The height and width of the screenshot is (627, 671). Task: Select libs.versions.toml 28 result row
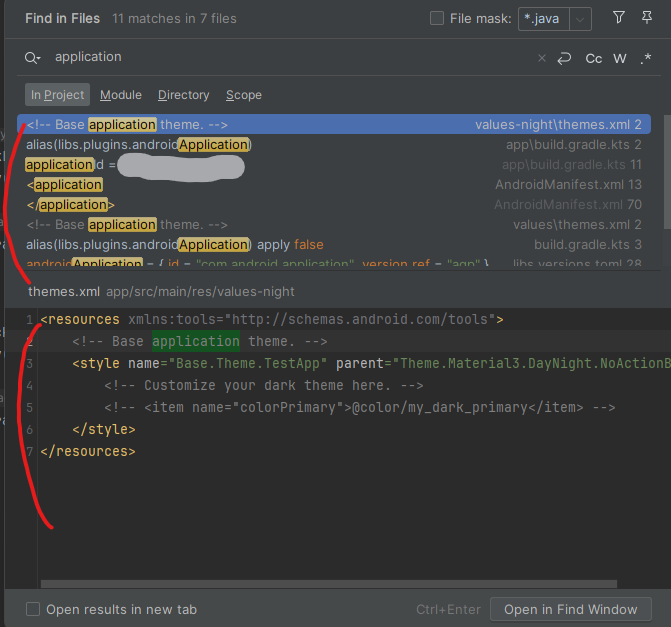coord(334,262)
